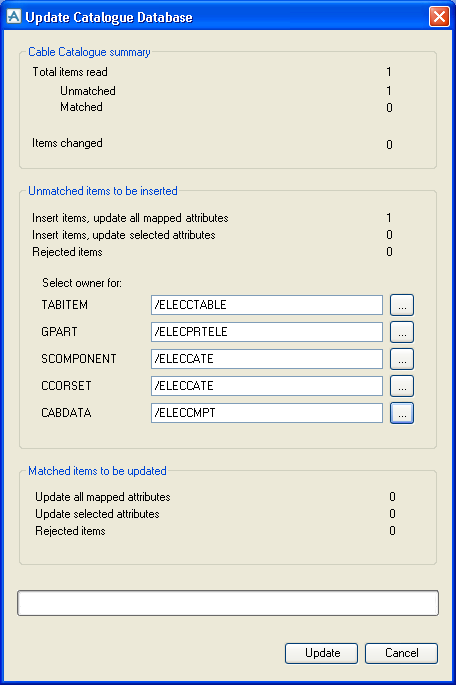Click the Update button
456x685 pixels.
click(321, 653)
